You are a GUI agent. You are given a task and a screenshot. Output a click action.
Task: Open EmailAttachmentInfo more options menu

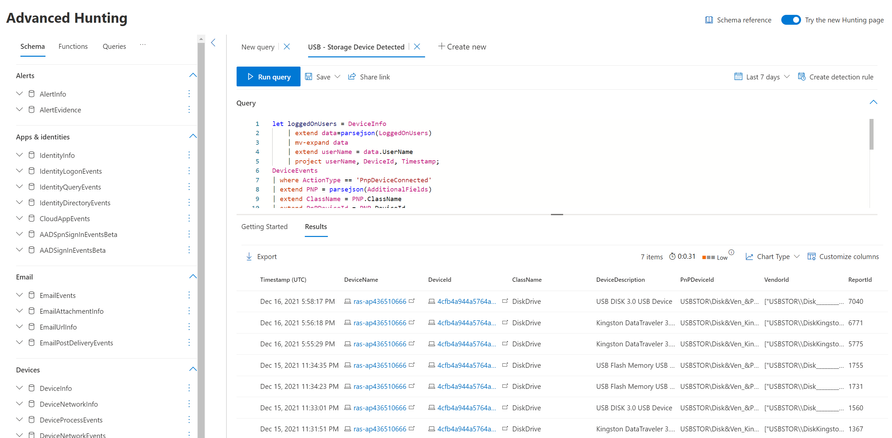pos(189,311)
